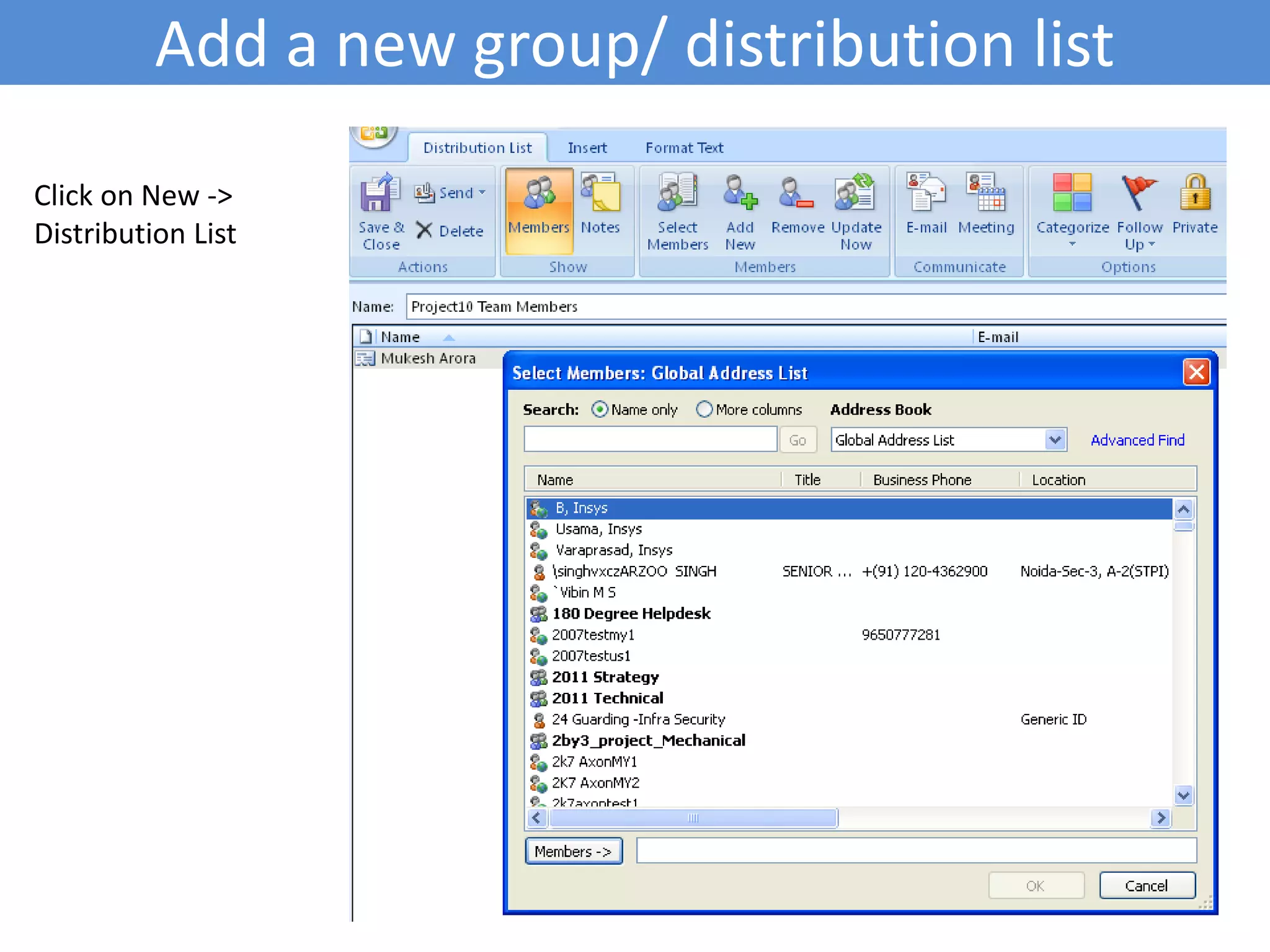
Task: Select the Name only radio button
Action: pyautogui.click(x=599, y=410)
